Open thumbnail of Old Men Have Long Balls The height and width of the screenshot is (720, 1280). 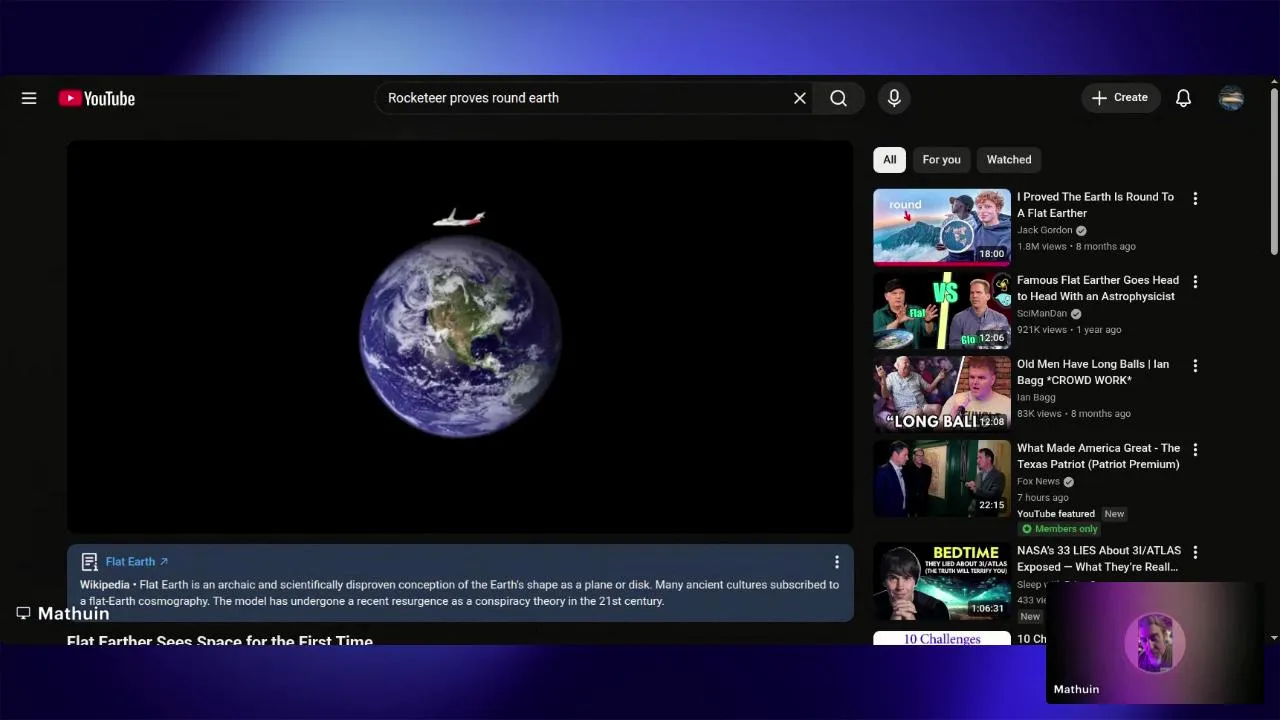pyautogui.click(x=942, y=395)
